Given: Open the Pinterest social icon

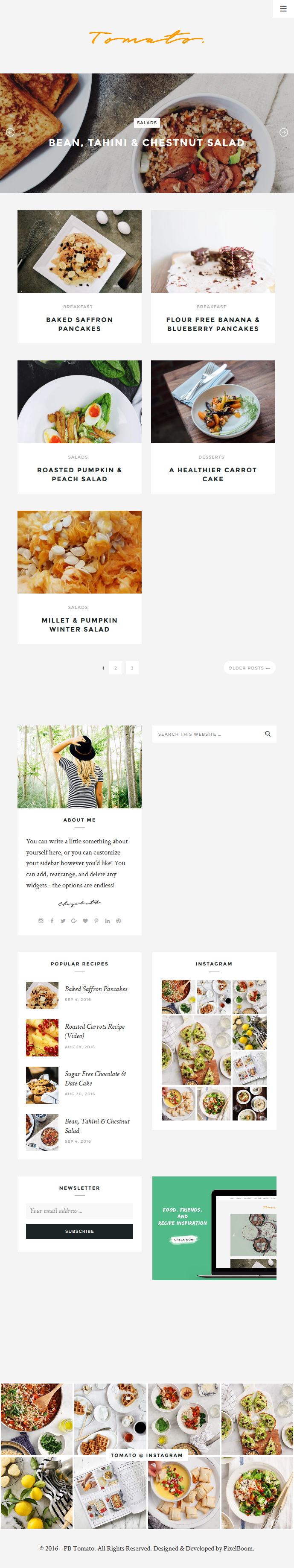Looking at the screenshot, I should (x=96, y=920).
